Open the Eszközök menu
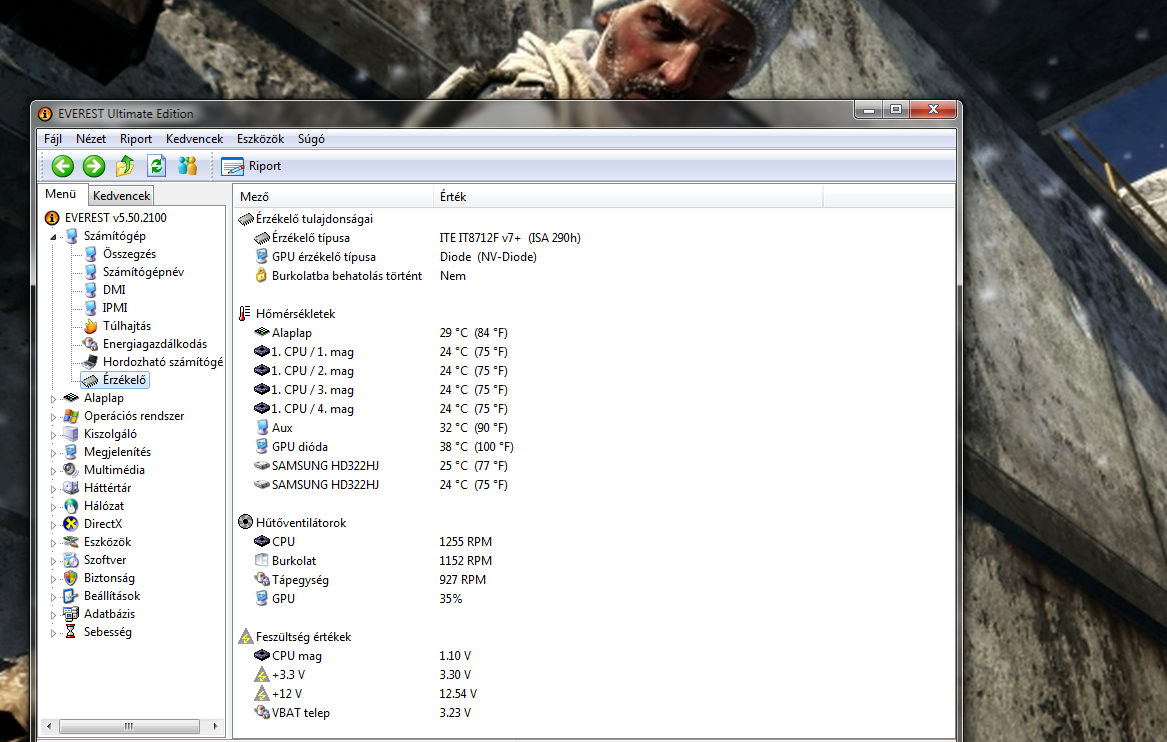Screen dimensions: 1167x742 tap(260, 138)
